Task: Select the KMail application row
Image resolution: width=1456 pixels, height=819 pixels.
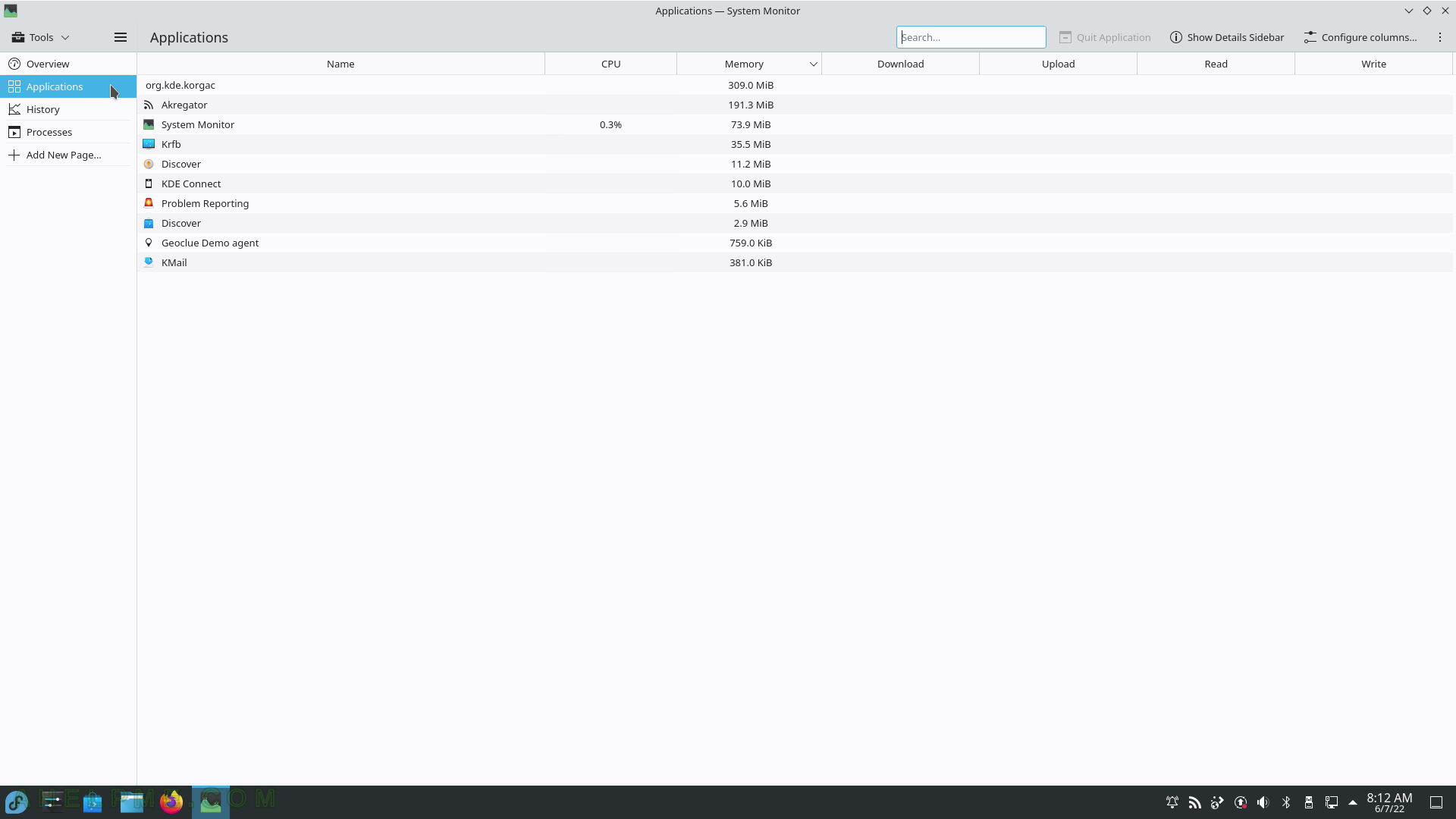Action: [795, 262]
